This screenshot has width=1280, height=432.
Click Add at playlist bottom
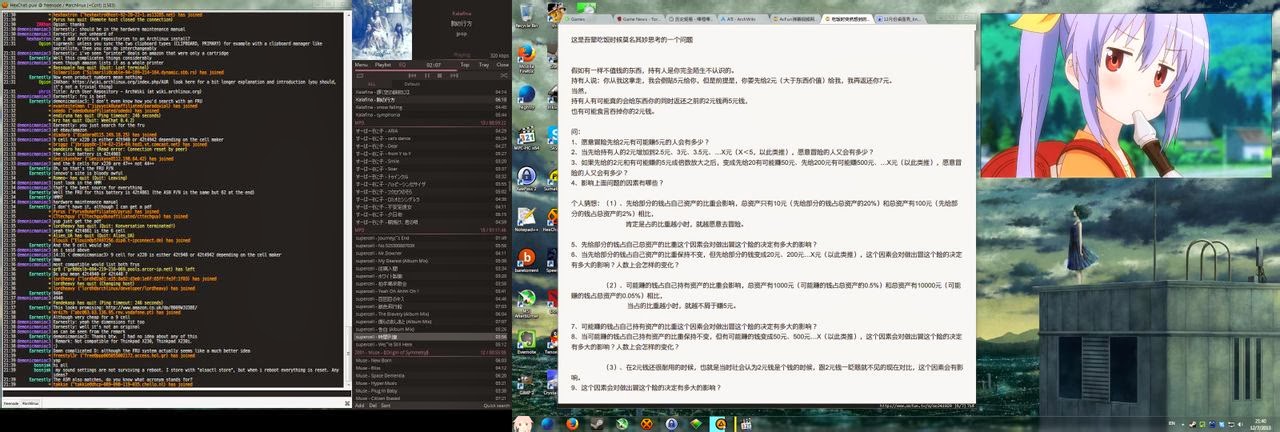(360, 406)
